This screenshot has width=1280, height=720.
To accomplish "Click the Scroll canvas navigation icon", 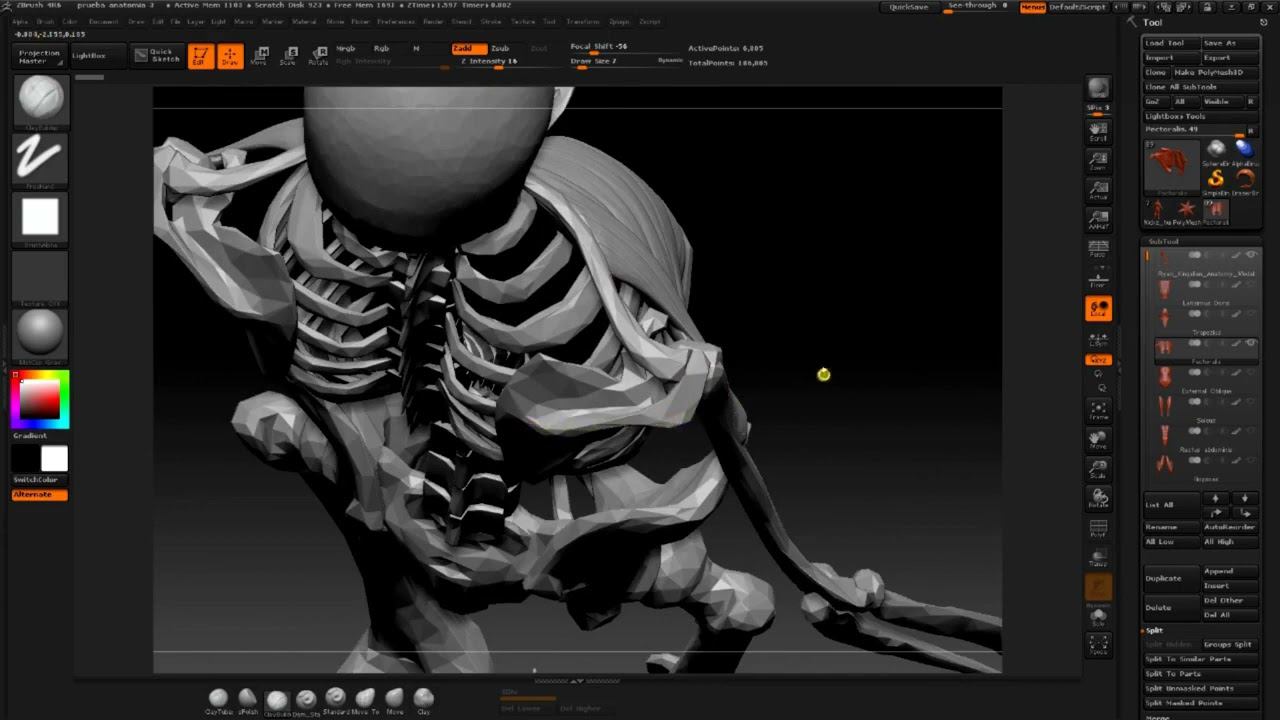I will 1098,131.
